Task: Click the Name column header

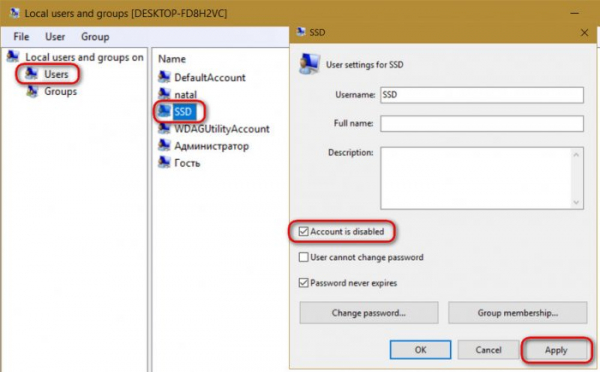Action: point(172,59)
